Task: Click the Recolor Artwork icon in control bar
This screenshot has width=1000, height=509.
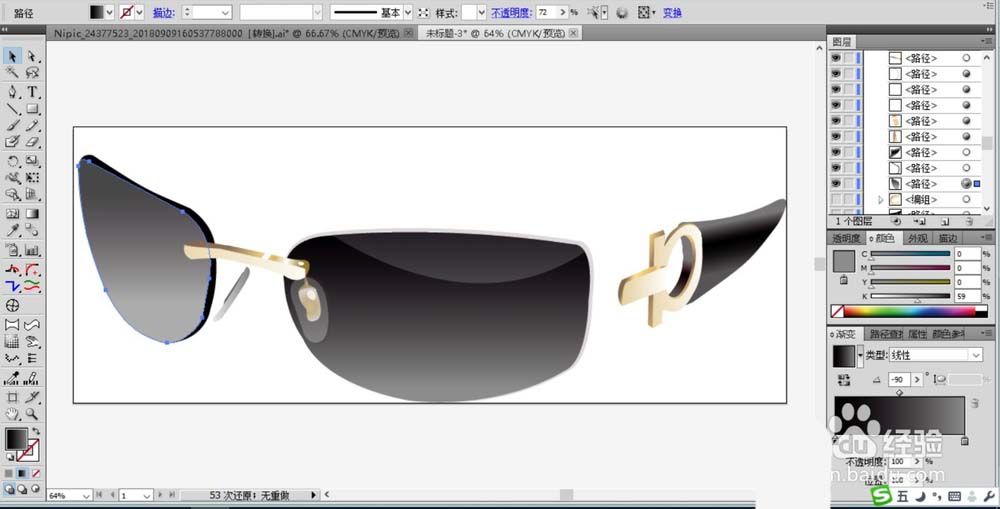Action: pos(622,13)
